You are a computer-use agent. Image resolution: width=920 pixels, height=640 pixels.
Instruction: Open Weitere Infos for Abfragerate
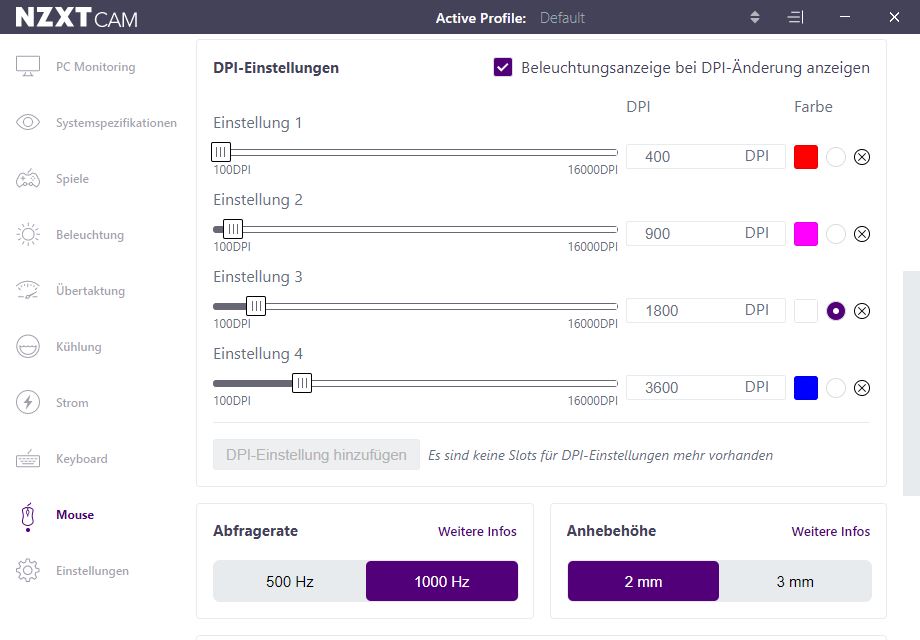point(475,532)
